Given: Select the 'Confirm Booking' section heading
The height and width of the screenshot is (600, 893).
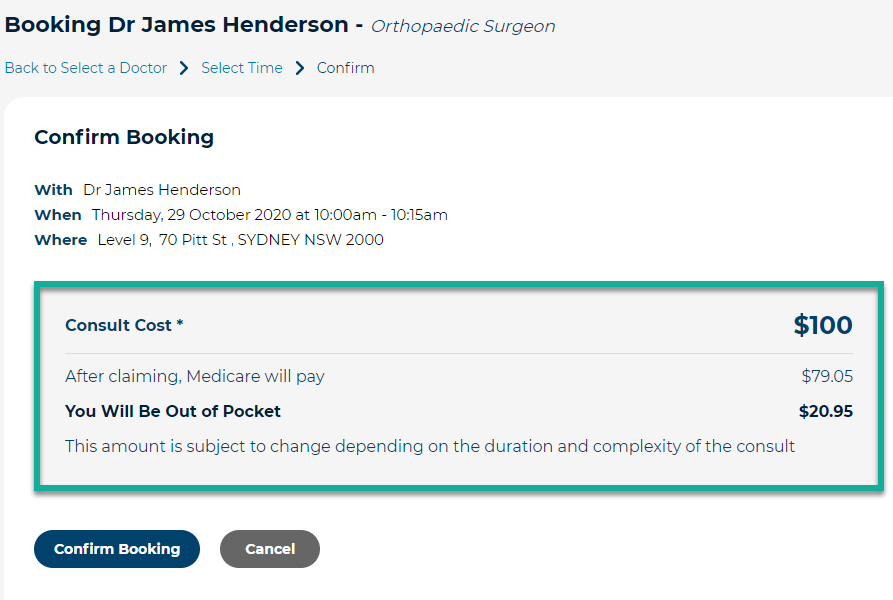Looking at the screenshot, I should [x=124, y=137].
